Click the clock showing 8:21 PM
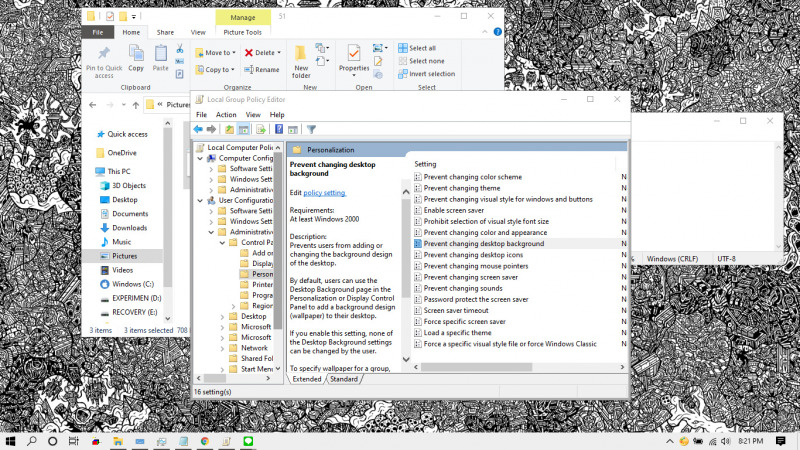The width and height of the screenshot is (800, 450). pos(751,441)
